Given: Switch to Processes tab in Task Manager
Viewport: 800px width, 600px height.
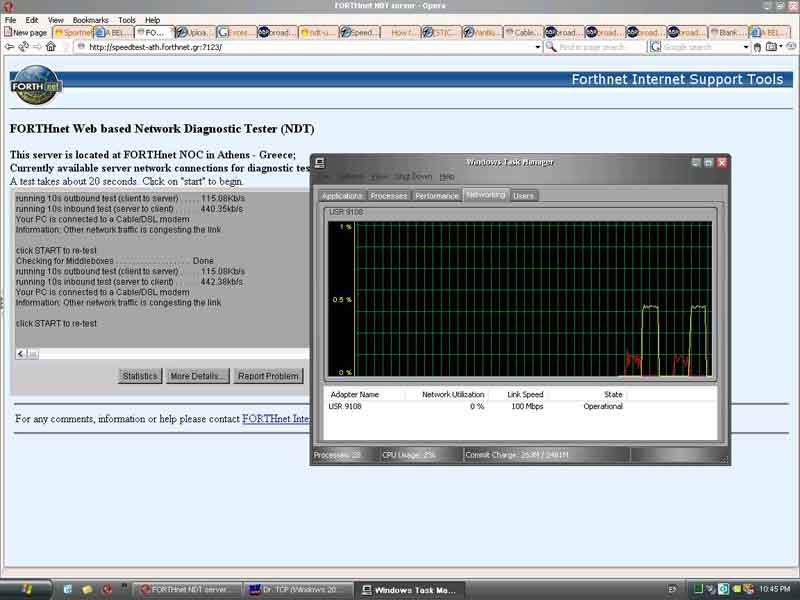Looking at the screenshot, I should point(388,196).
